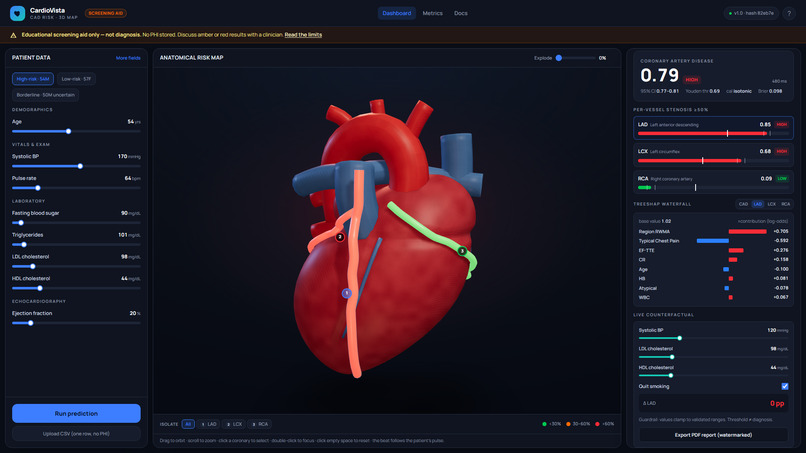
Task: Click the Typical Chest Pain blue bar
Action: tap(712, 241)
